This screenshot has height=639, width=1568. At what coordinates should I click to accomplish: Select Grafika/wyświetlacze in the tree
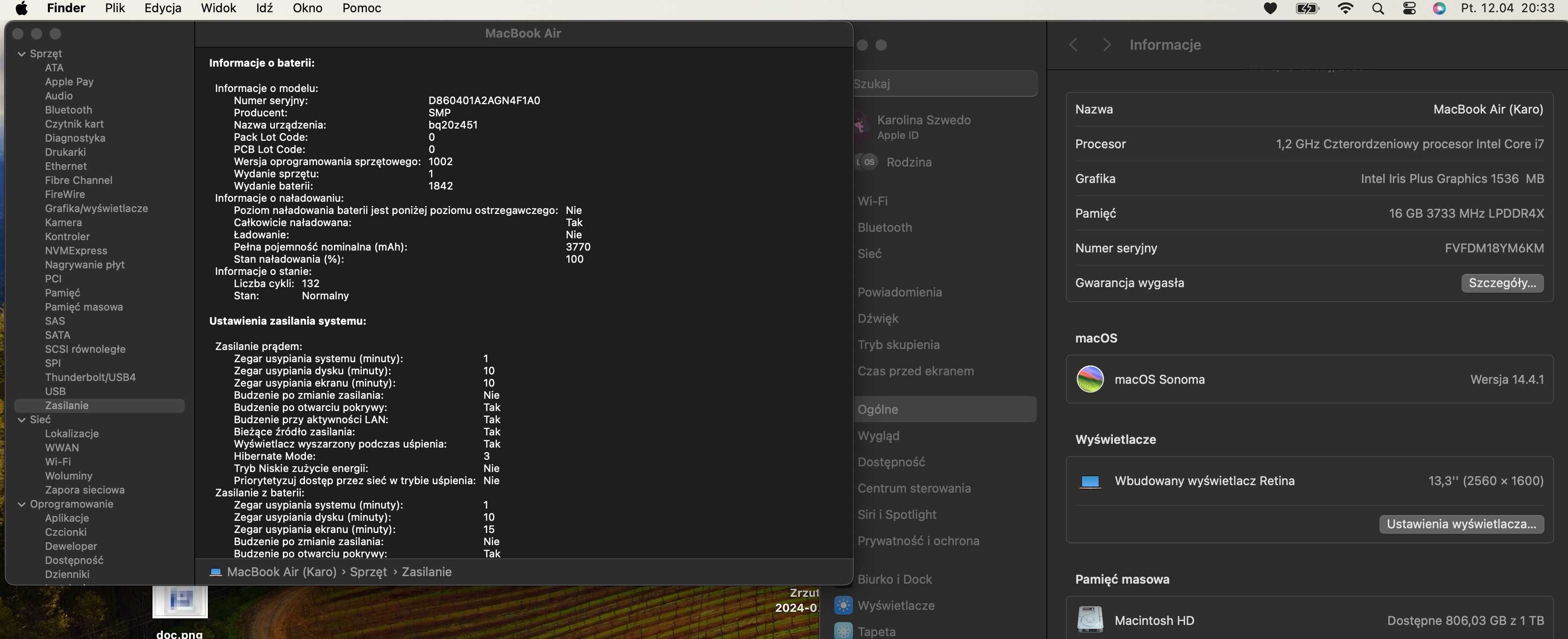[x=96, y=208]
